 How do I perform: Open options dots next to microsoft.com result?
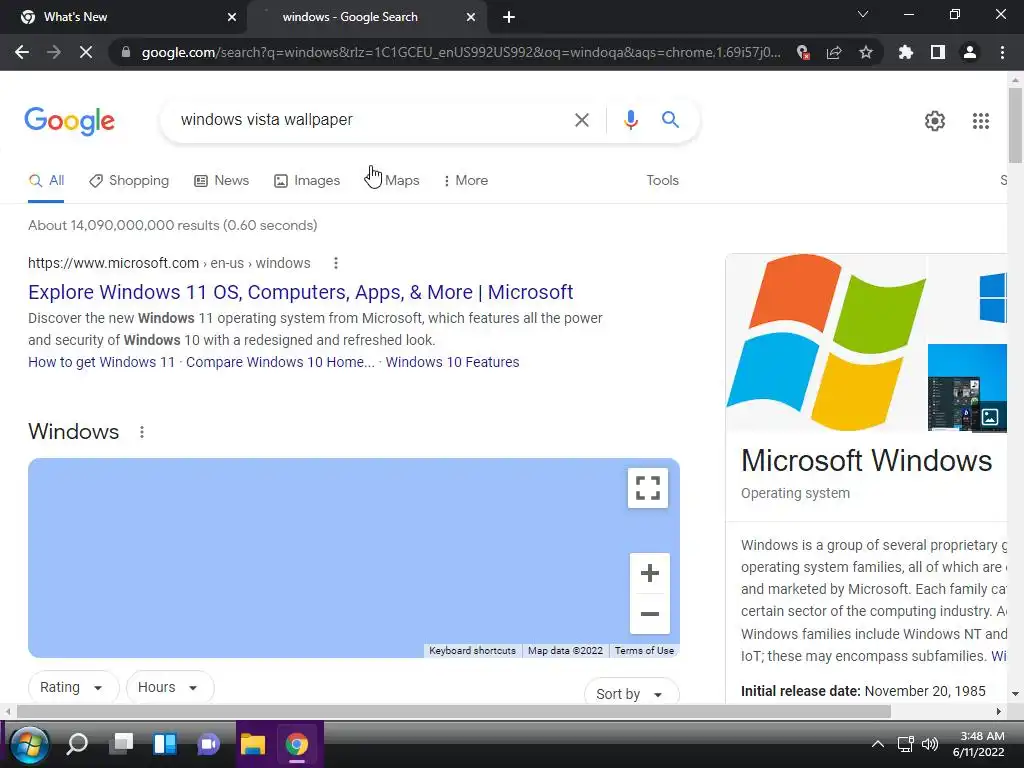336,263
